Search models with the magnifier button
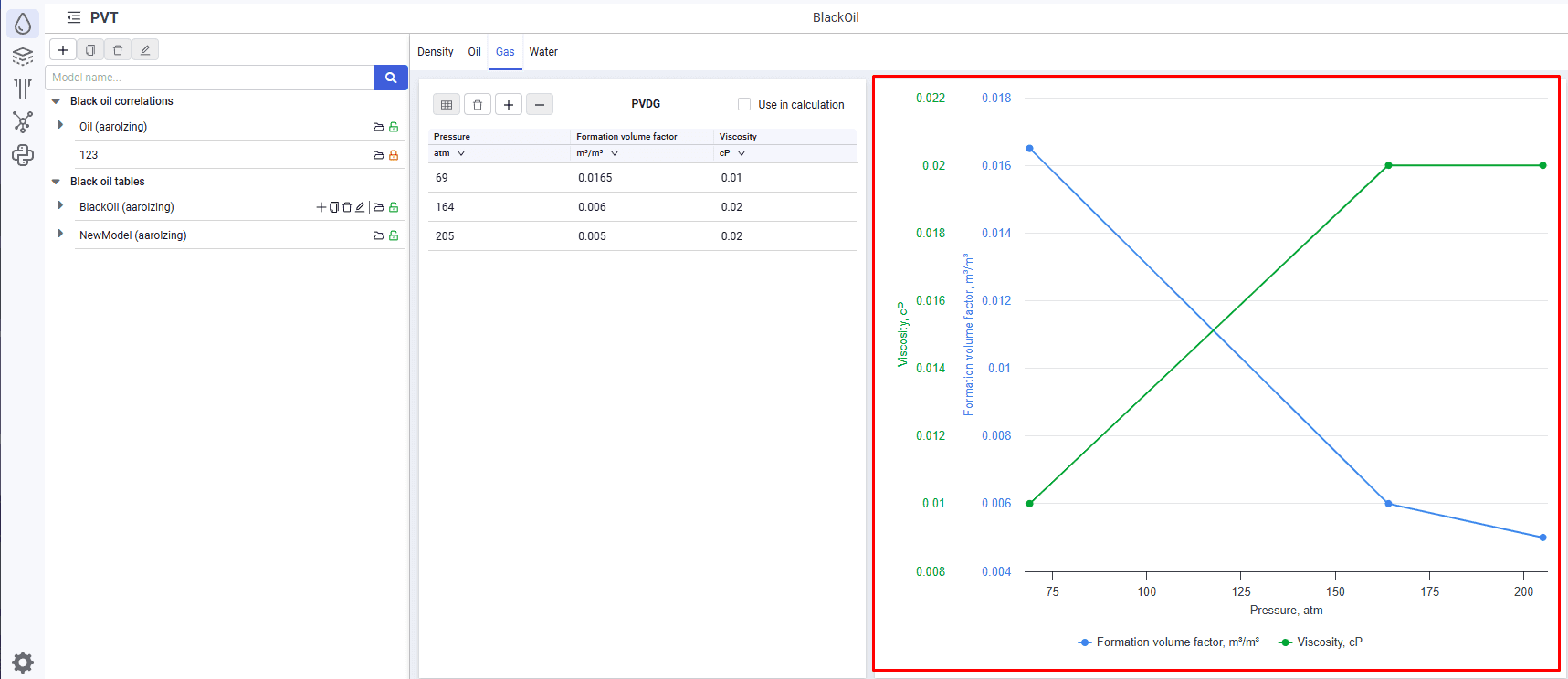The height and width of the screenshot is (679, 1568). [391, 78]
